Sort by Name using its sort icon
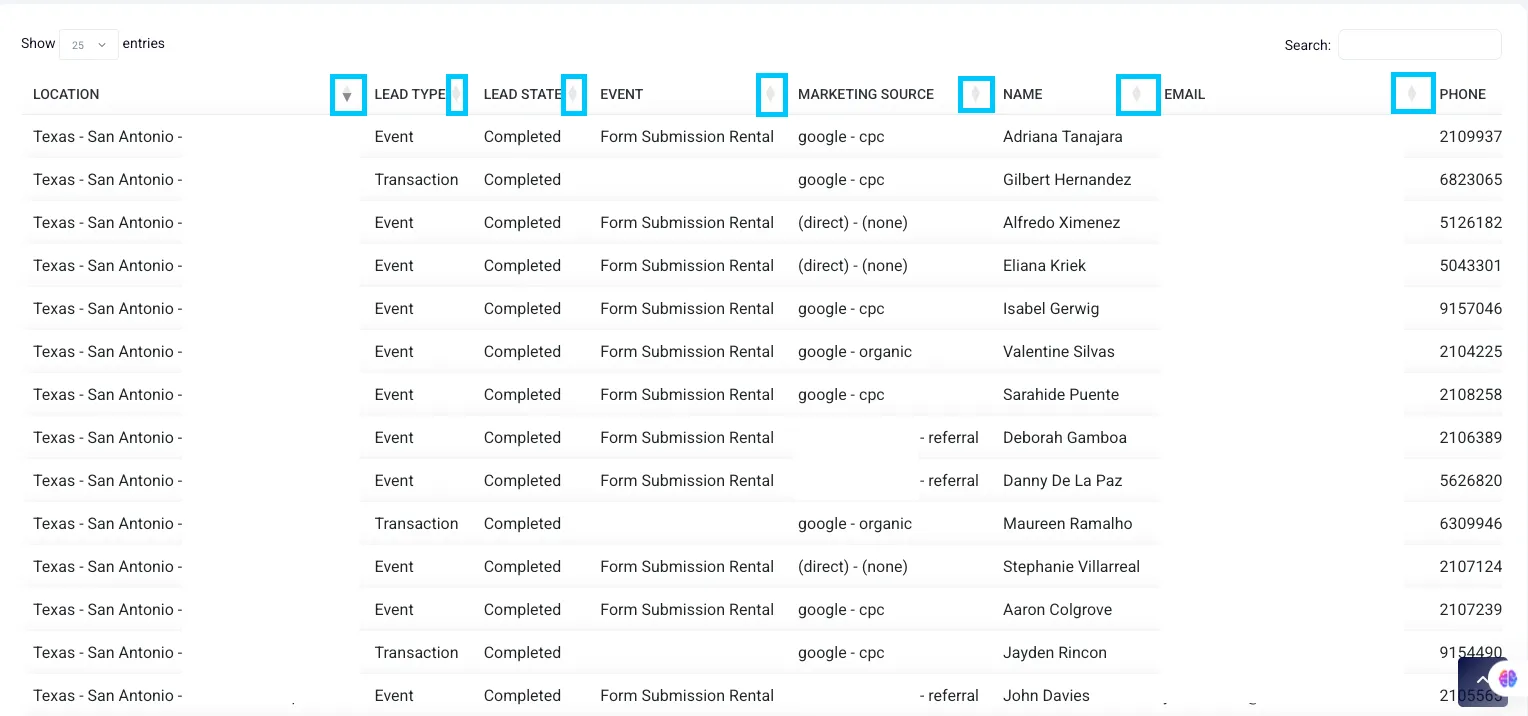1528x716 pixels. click(1137, 95)
